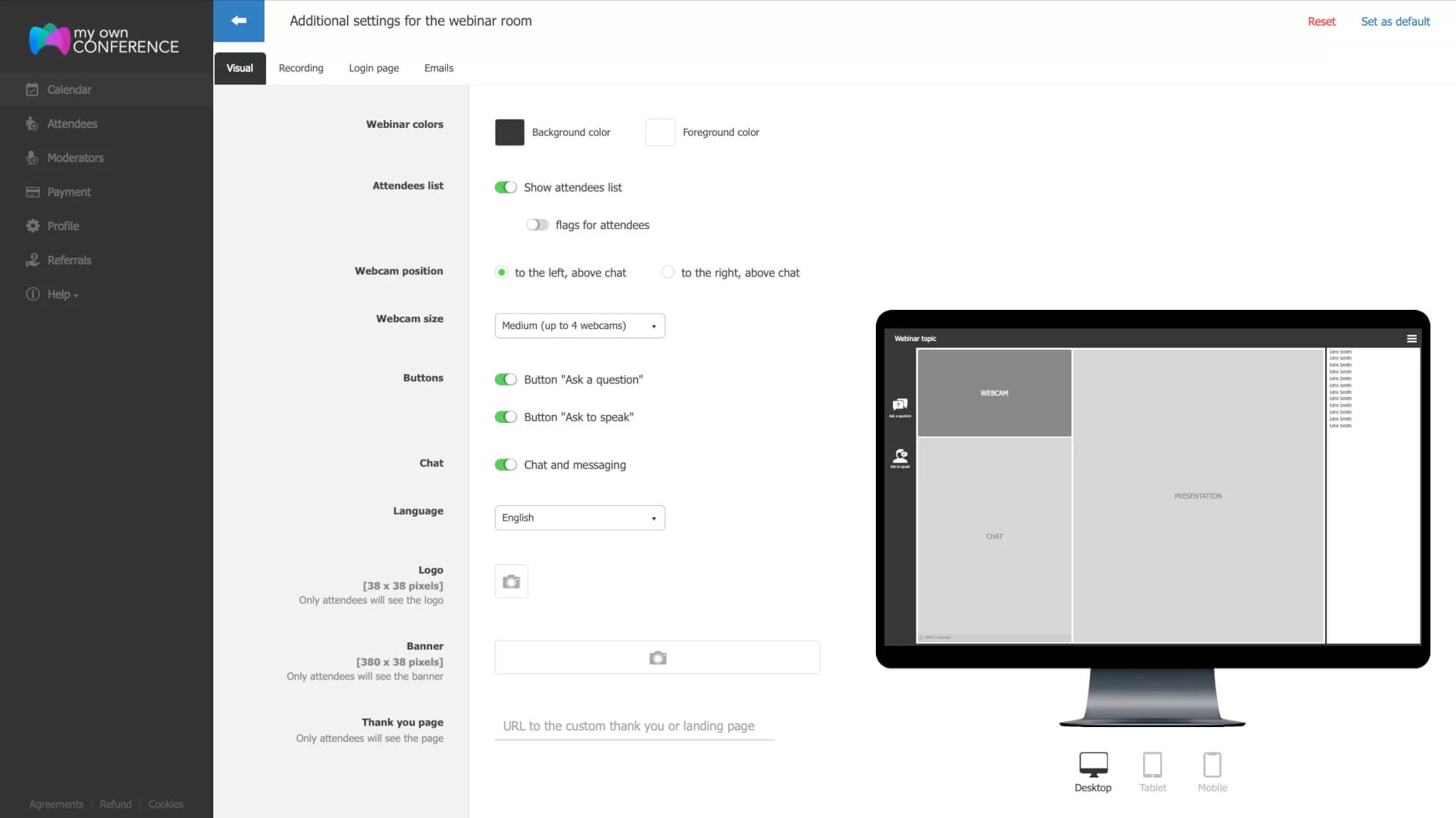Screen dimensions: 1456x818
Task: Click the thank you page URL field
Action: point(633,726)
